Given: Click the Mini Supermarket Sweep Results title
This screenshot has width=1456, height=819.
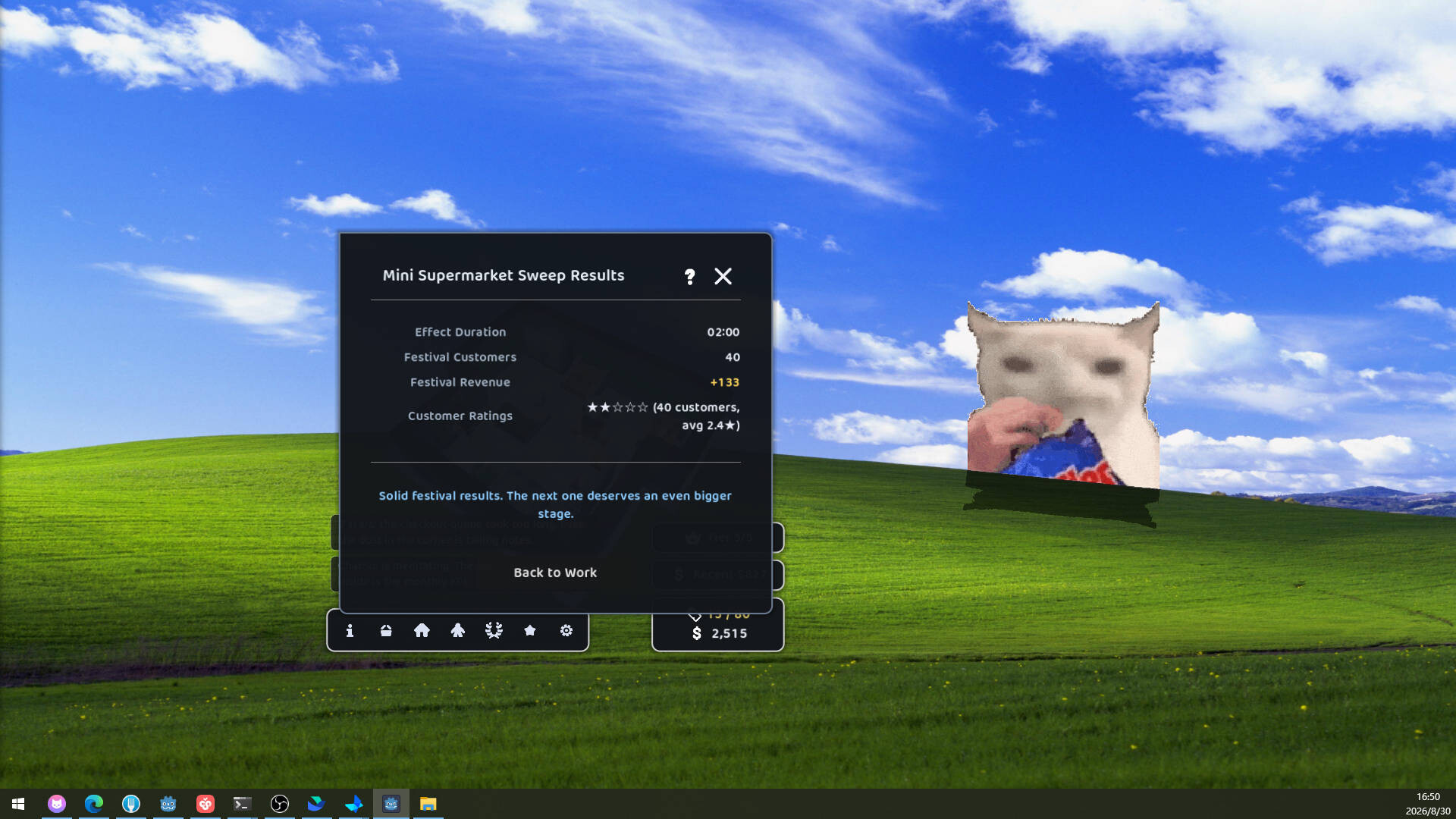Looking at the screenshot, I should tap(504, 275).
